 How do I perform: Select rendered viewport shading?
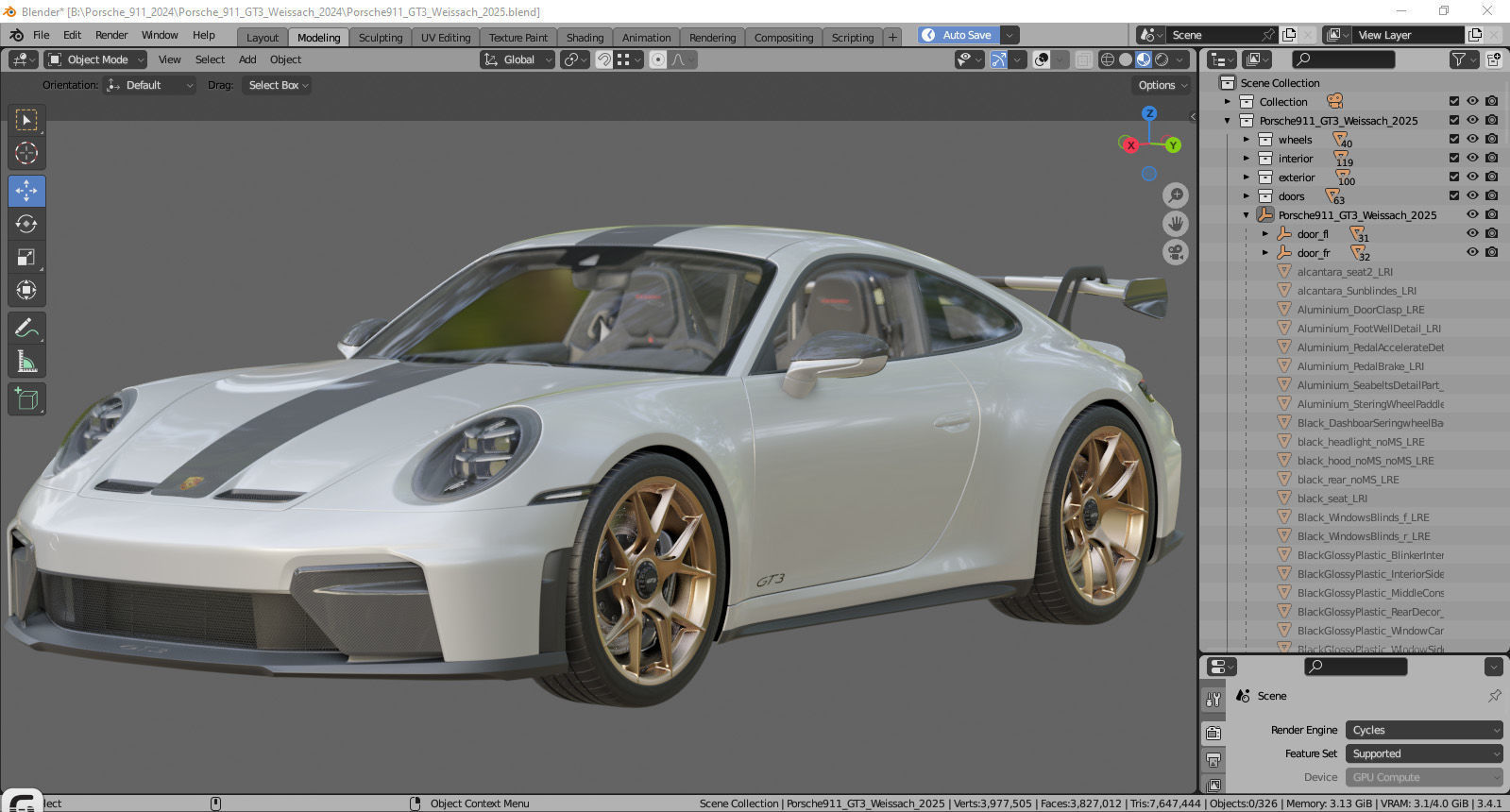[1162, 59]
